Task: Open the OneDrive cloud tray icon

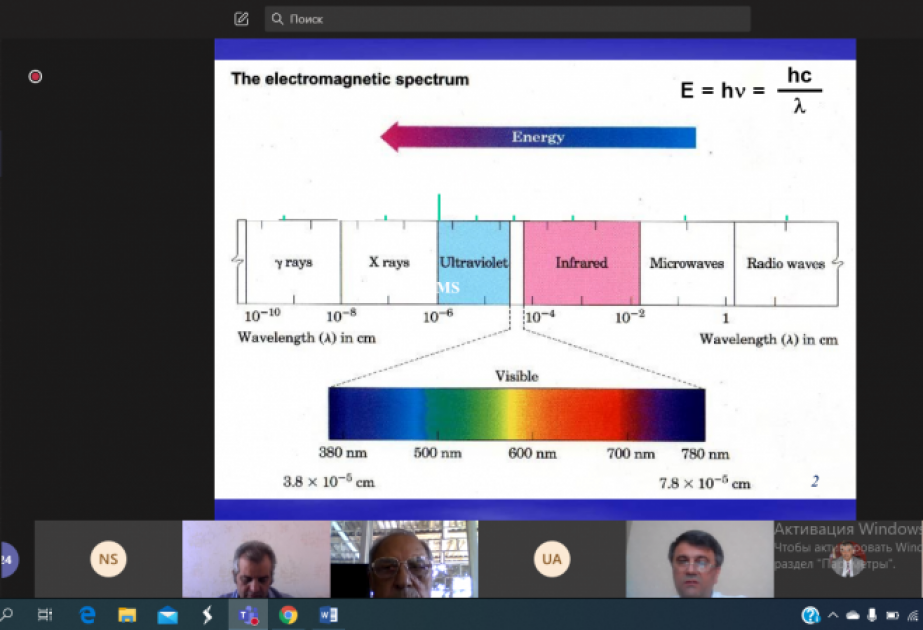Action: 852,616
